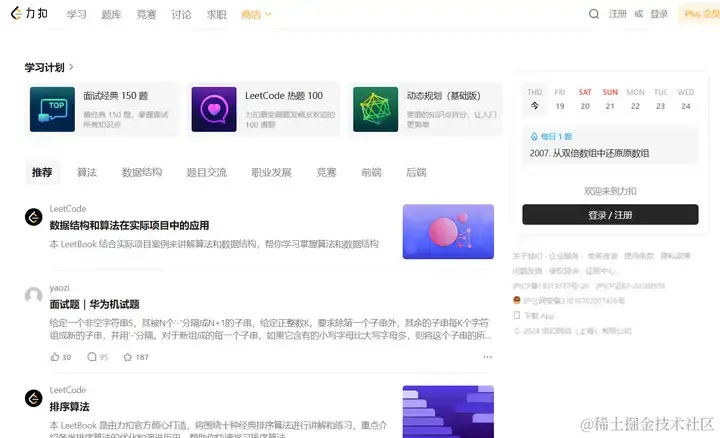Image resolution: width=720 pixels, height=438 pixels.
Task: Open daily problem 2007. 从双倍数组中还原原数组
Action: tap(590, 153)
